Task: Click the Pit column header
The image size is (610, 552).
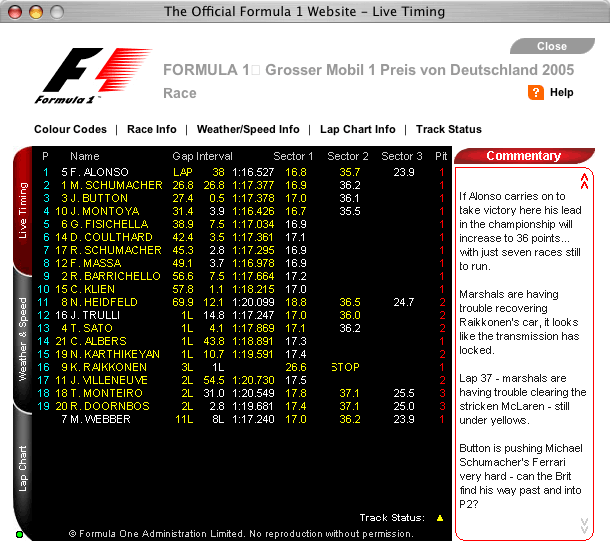Action: pyautogui.click(x=441, y=156)
